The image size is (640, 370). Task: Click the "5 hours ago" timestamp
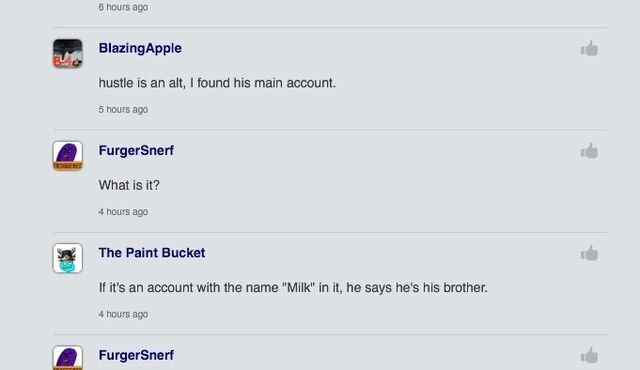click(x=123, y=109)
